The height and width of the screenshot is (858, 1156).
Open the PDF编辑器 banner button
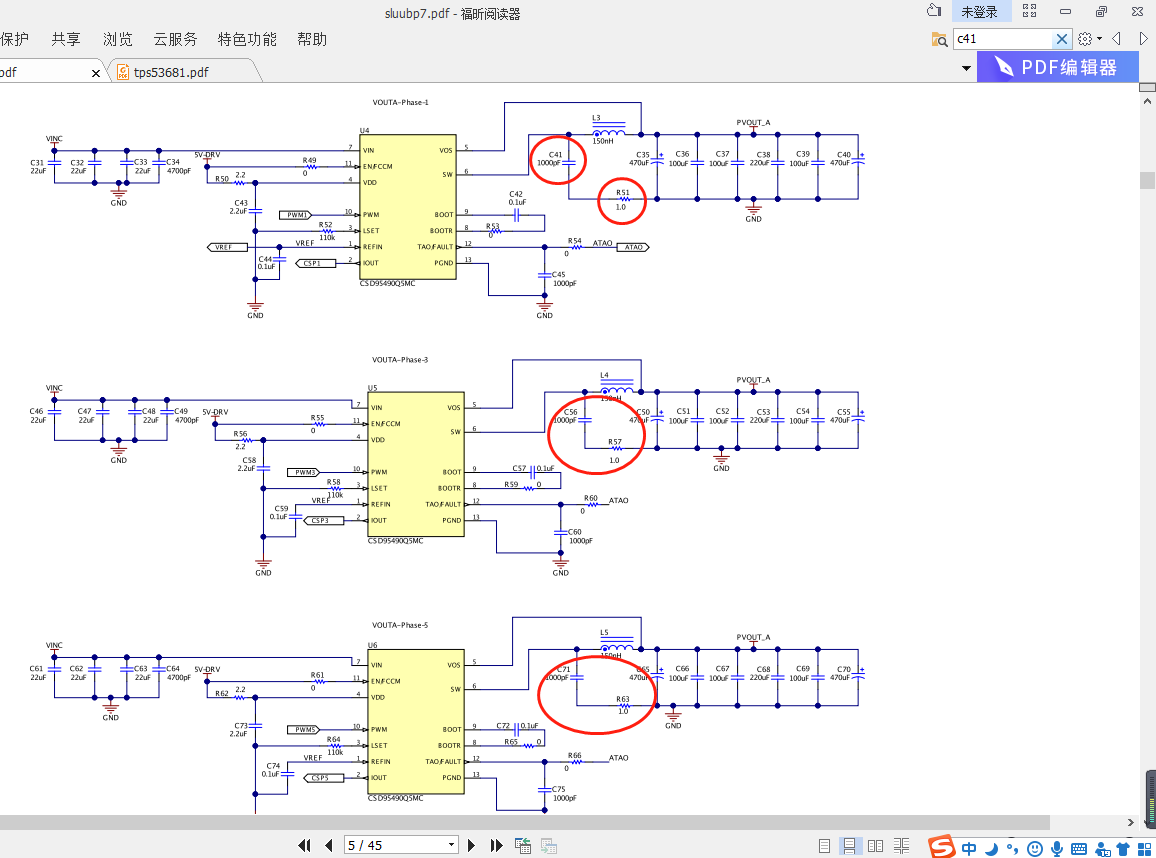pos(1057,67)
